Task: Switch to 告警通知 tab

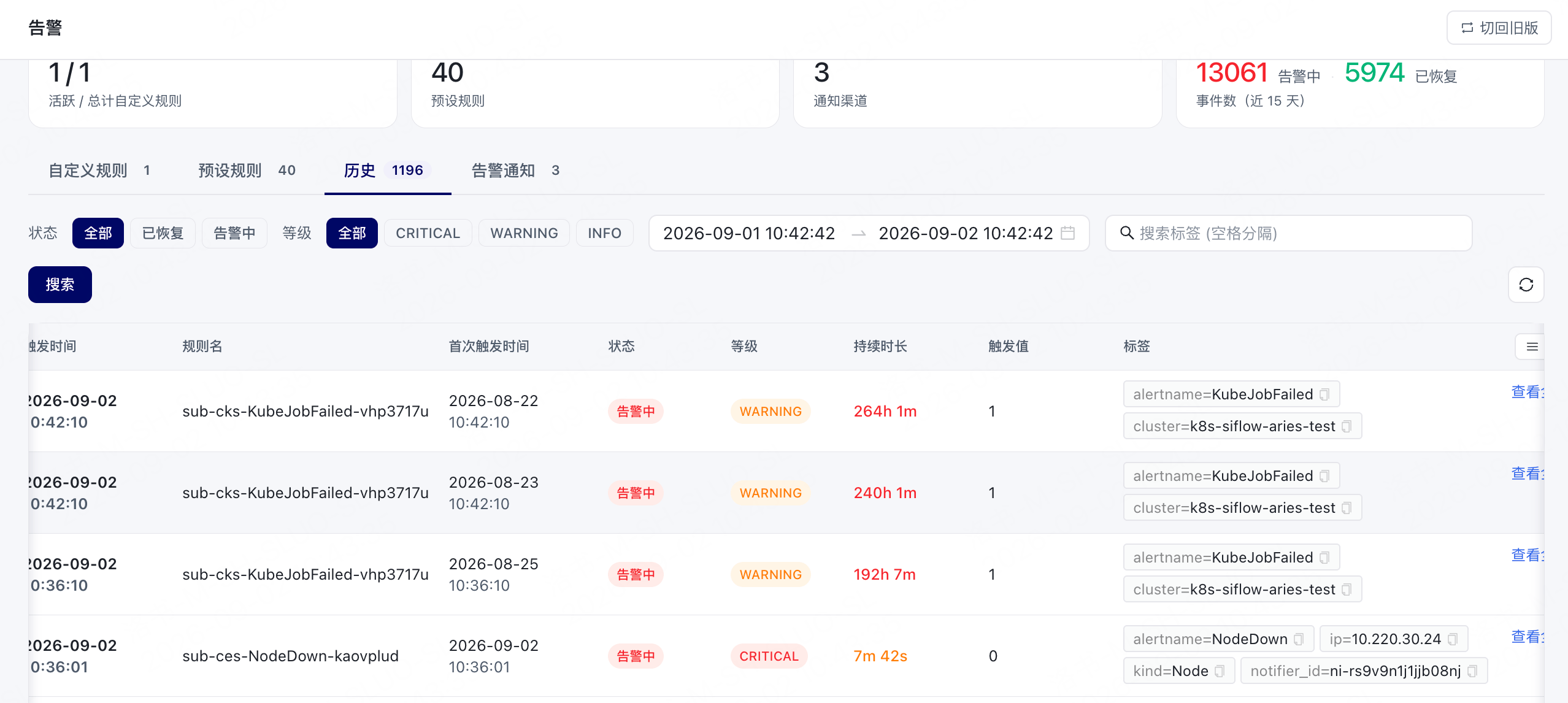Action: coord(516,171)
